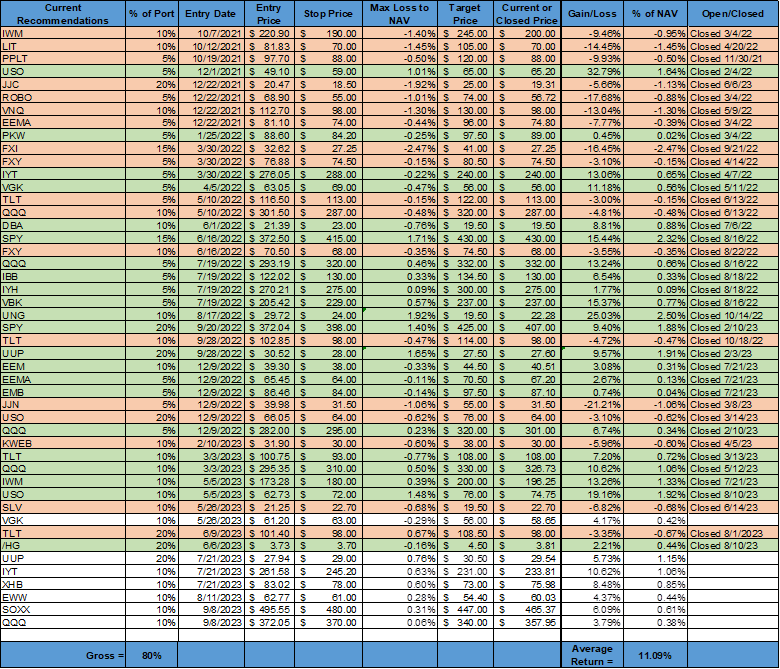Select stop price 415.00

click(x=328, y=238)
